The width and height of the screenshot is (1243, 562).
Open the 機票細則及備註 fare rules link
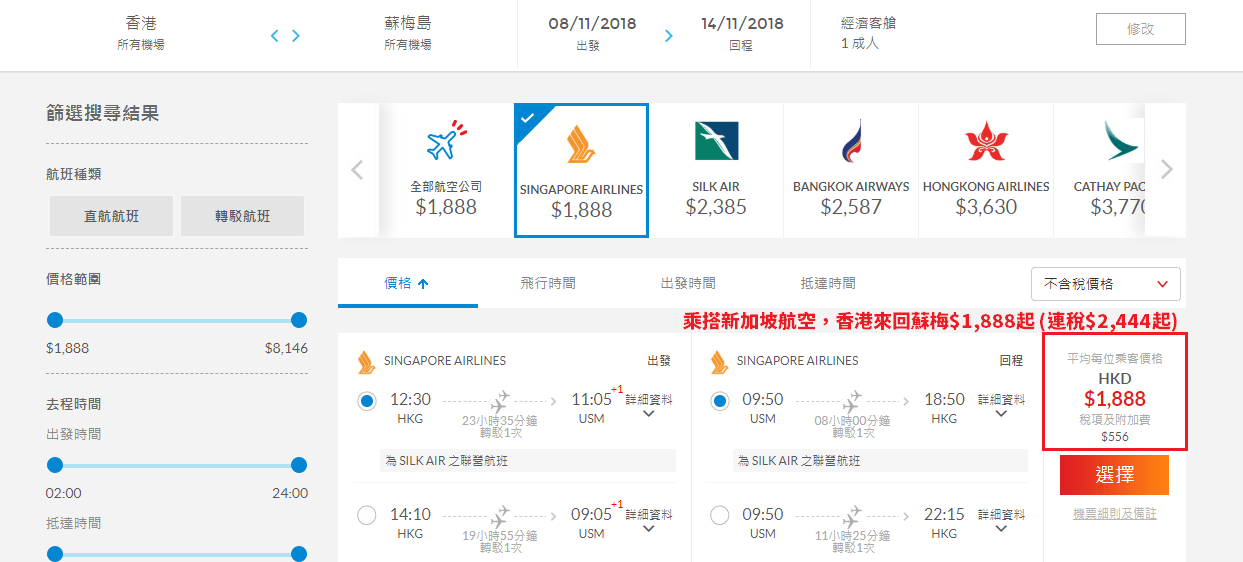1114,513
